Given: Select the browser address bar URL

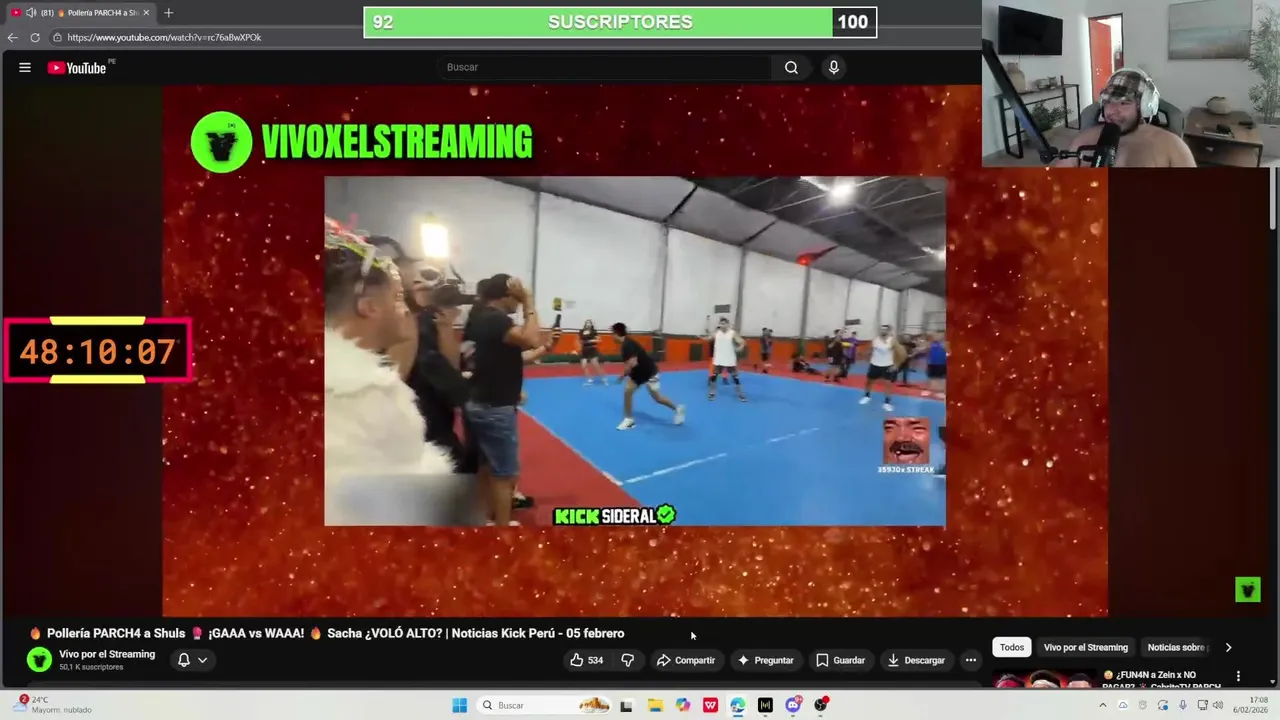Looking at the screenshot, I should coord(164,37).
